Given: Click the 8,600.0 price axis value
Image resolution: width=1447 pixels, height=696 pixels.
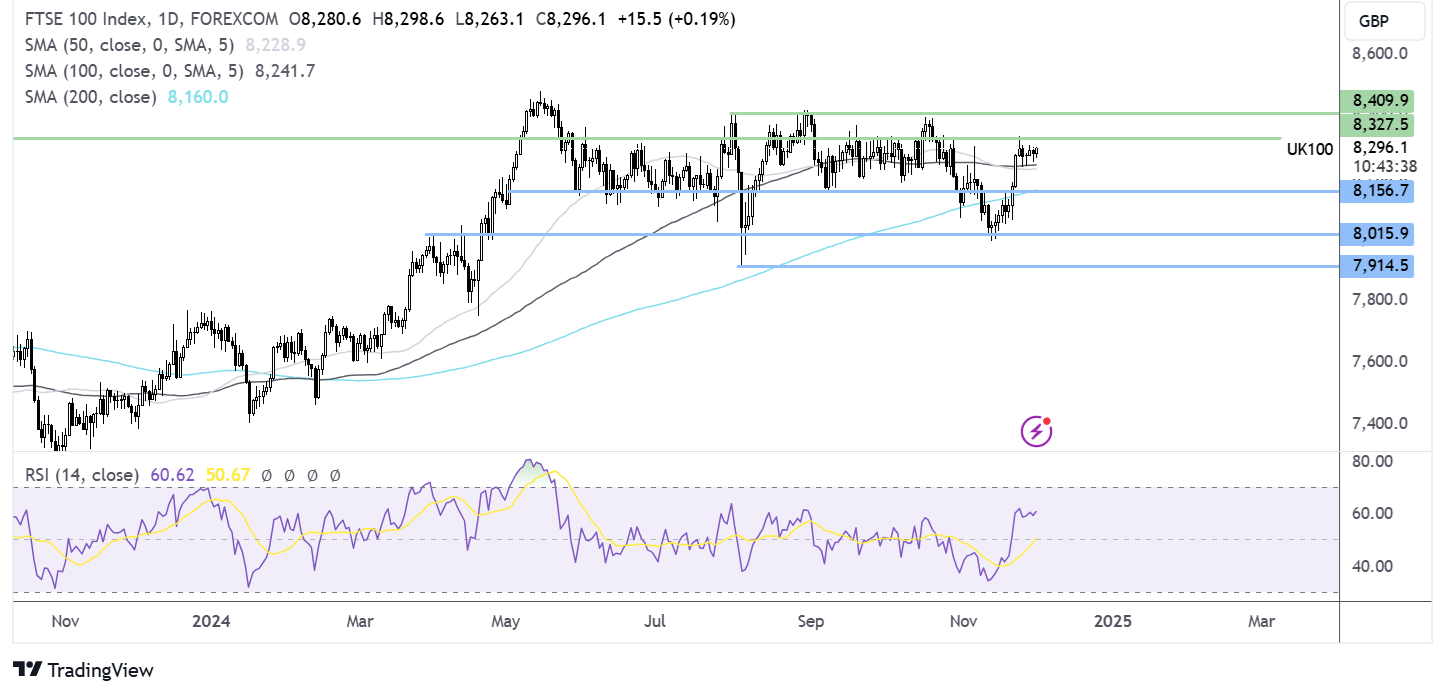Looking at the screenshot, I should click(1380, 54).
